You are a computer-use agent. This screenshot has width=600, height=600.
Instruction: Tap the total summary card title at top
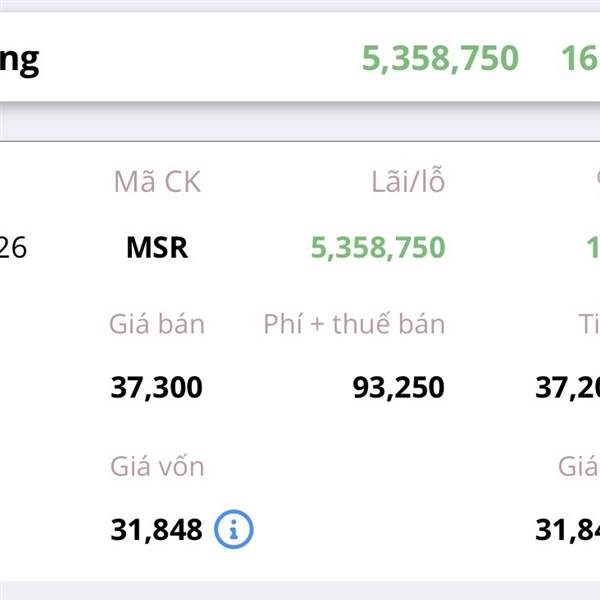(x=20, y=59)
